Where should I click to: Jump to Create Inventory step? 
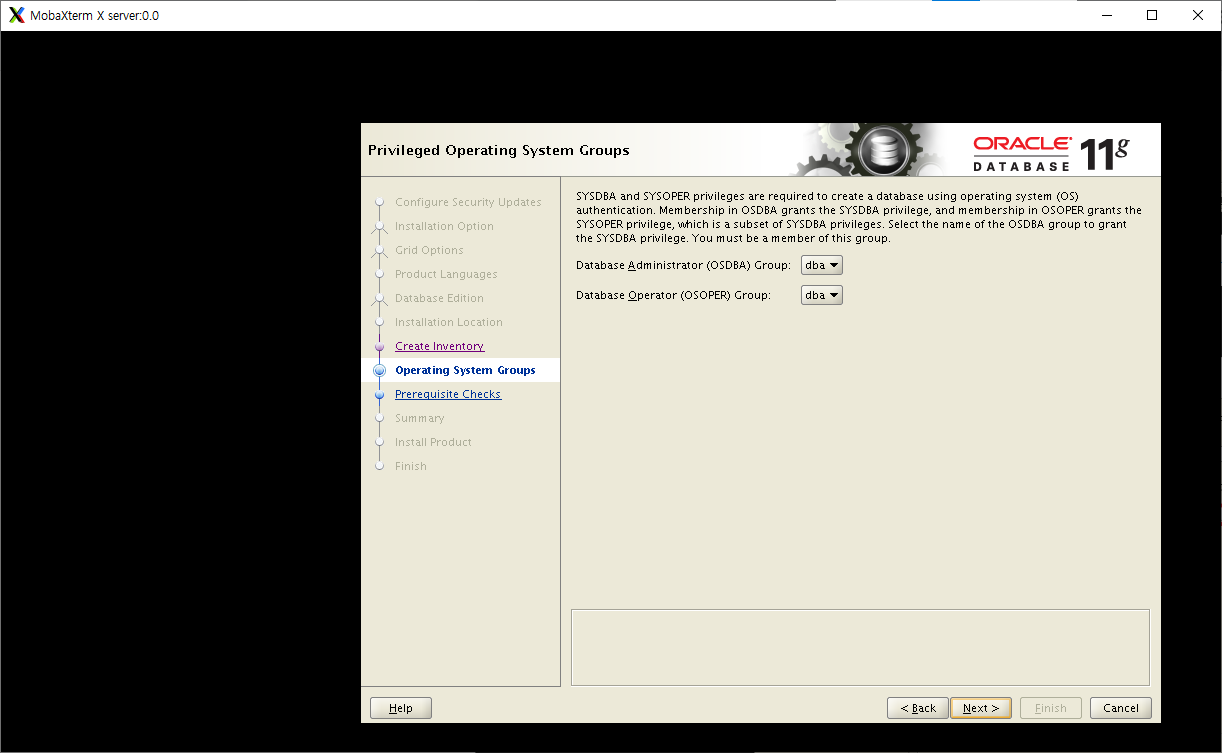[x=439, y=346]
